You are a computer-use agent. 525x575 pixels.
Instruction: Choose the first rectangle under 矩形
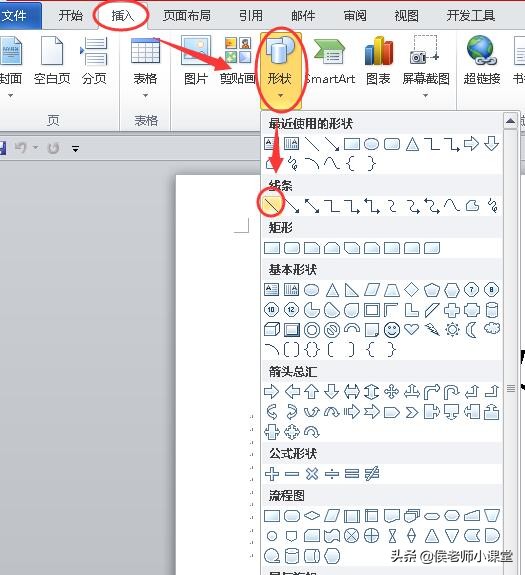pyautogui.click(x=272, y=248)
